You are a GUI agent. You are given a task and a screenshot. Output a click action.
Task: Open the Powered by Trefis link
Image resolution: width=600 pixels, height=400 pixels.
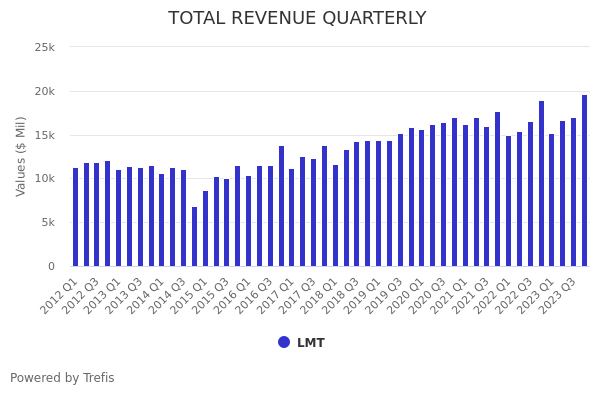62,378
